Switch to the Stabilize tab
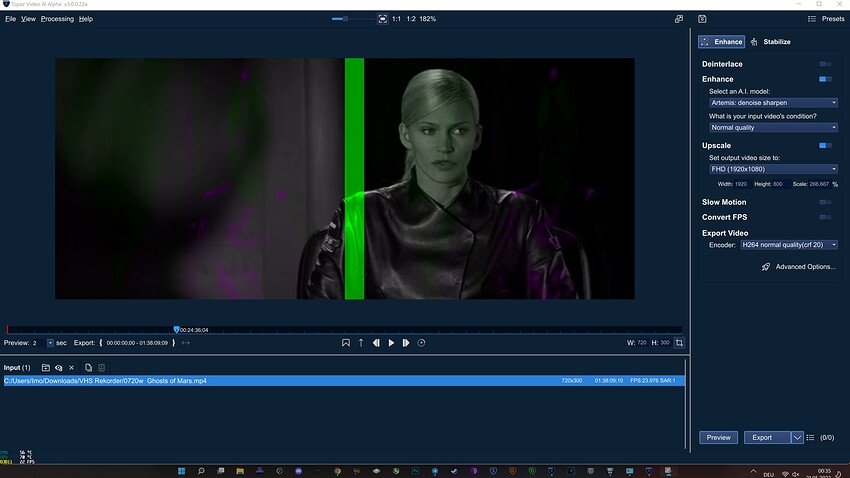 [771, 42]
